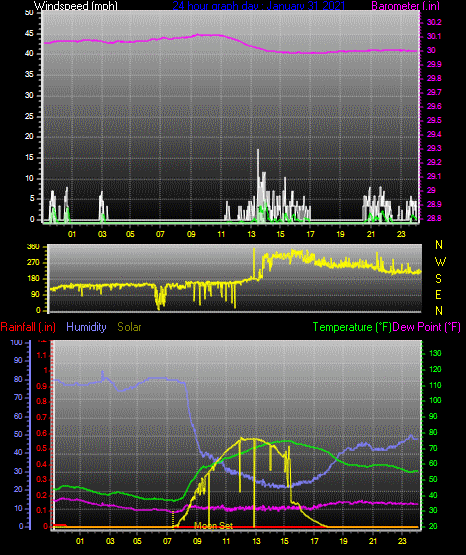The width and height of the screenshot is (466, 555).
Task: Click hour "07" on the bottom graph time axis
Action: coord(167,541)
